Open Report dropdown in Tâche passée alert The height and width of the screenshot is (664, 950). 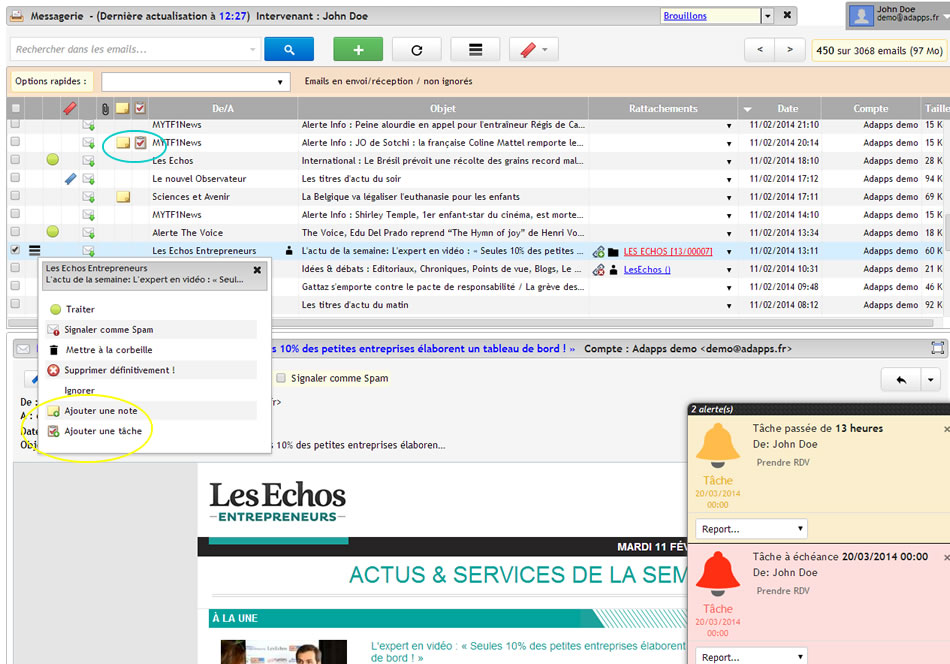click(751, 529)
